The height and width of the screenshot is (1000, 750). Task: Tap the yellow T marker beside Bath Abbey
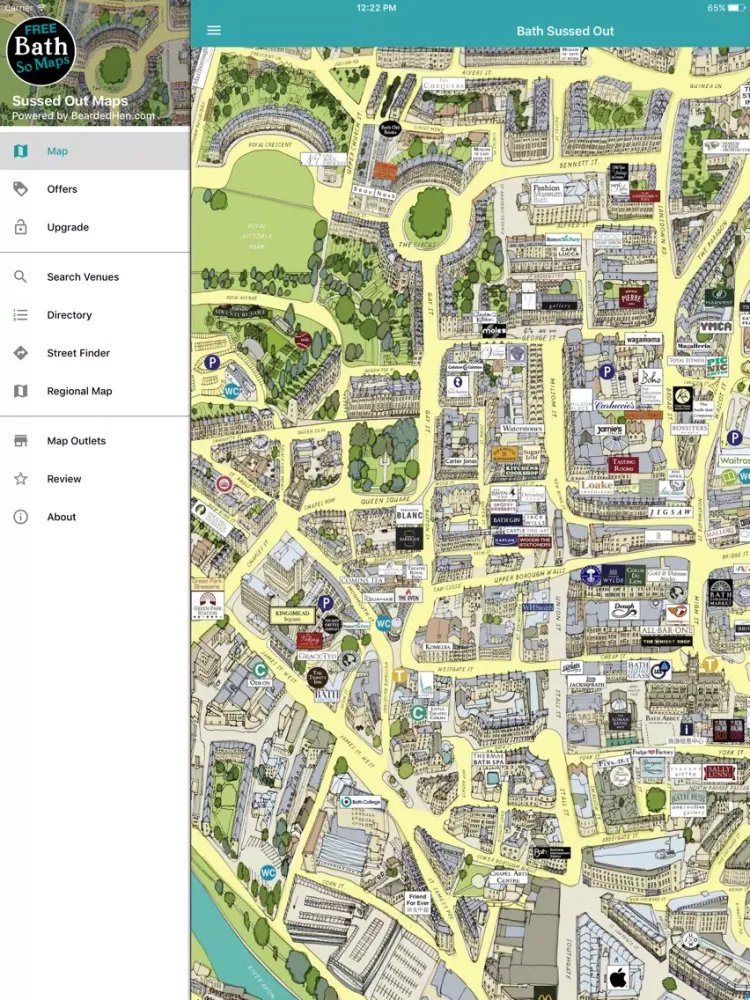(710, 665)
